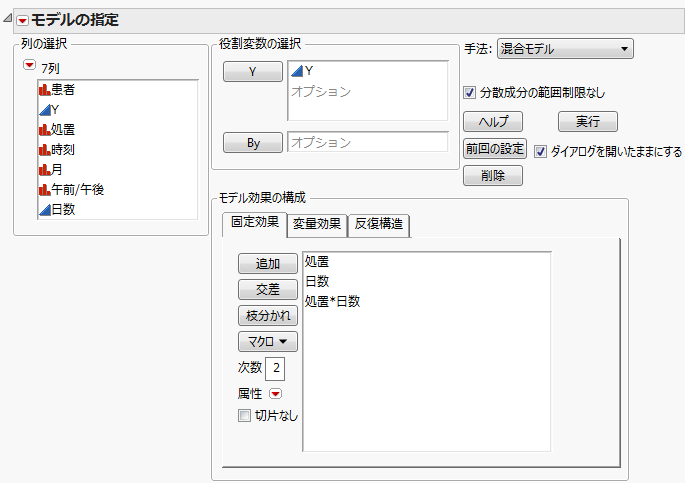Click the continuous icon beside 日数 column
Screen dimensions: 685x483
[45, 210]
